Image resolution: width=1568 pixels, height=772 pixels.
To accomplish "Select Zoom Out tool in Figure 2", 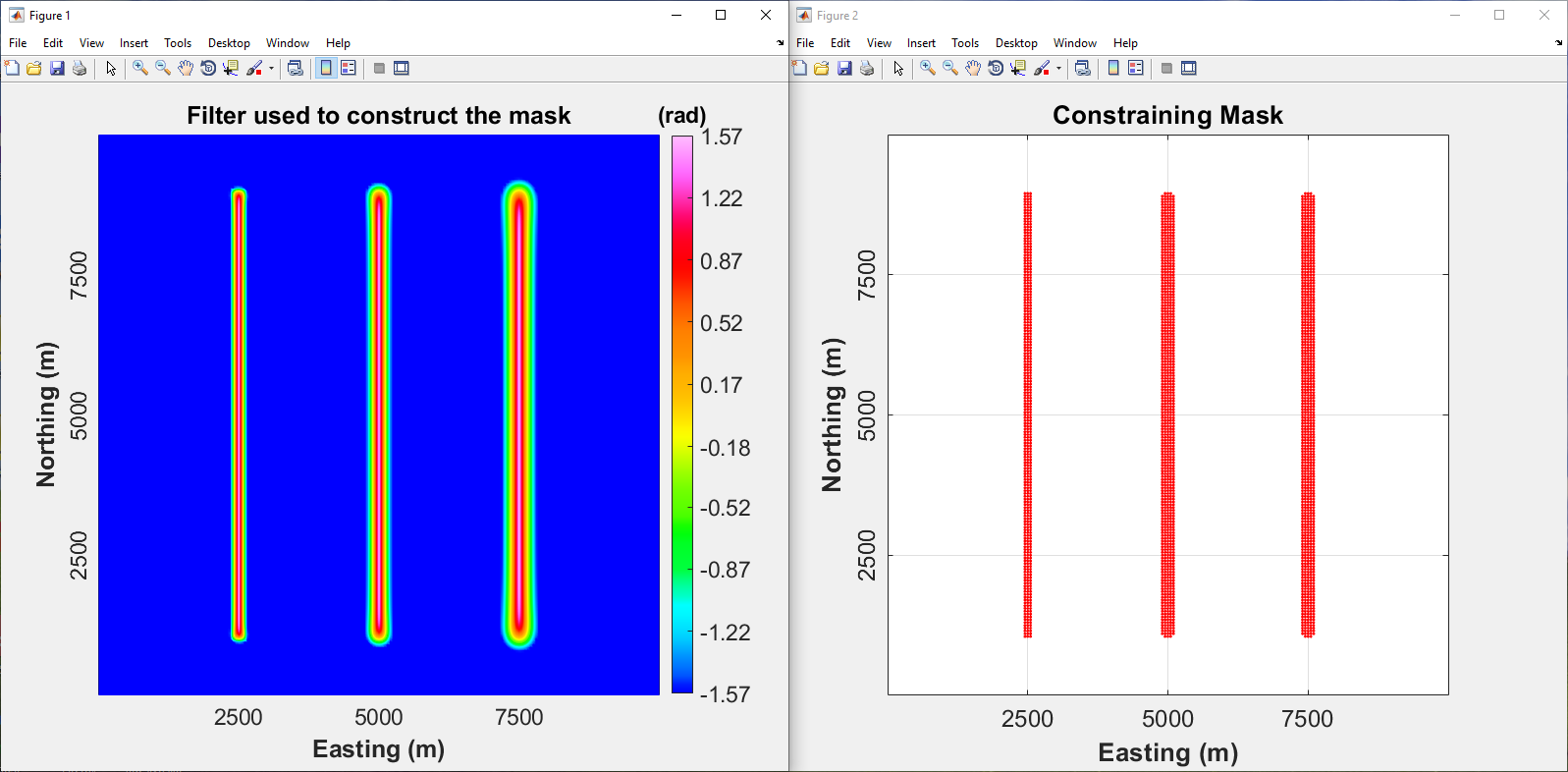I will (950, 68).
